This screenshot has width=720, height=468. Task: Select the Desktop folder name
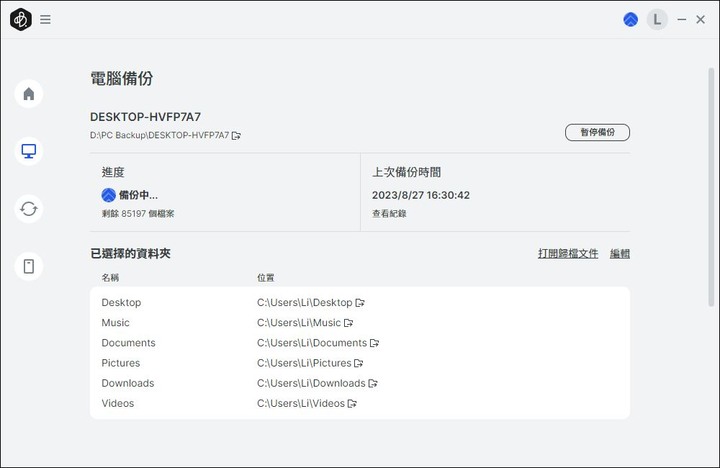pyautogui.click(x=121, y=303)
